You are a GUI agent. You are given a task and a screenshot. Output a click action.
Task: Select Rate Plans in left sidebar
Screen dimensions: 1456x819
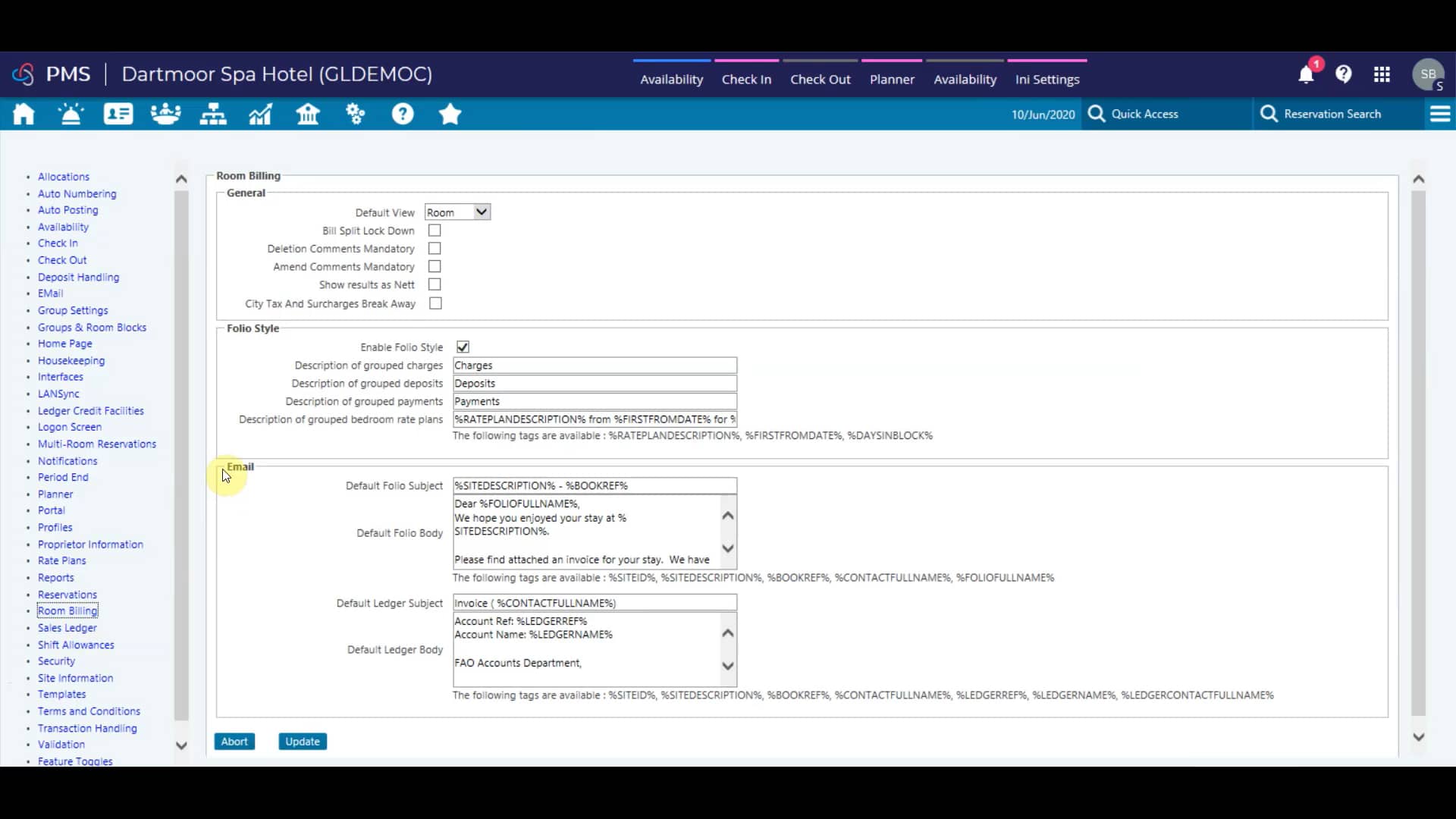pyautogui.click(x=61, y=560)
